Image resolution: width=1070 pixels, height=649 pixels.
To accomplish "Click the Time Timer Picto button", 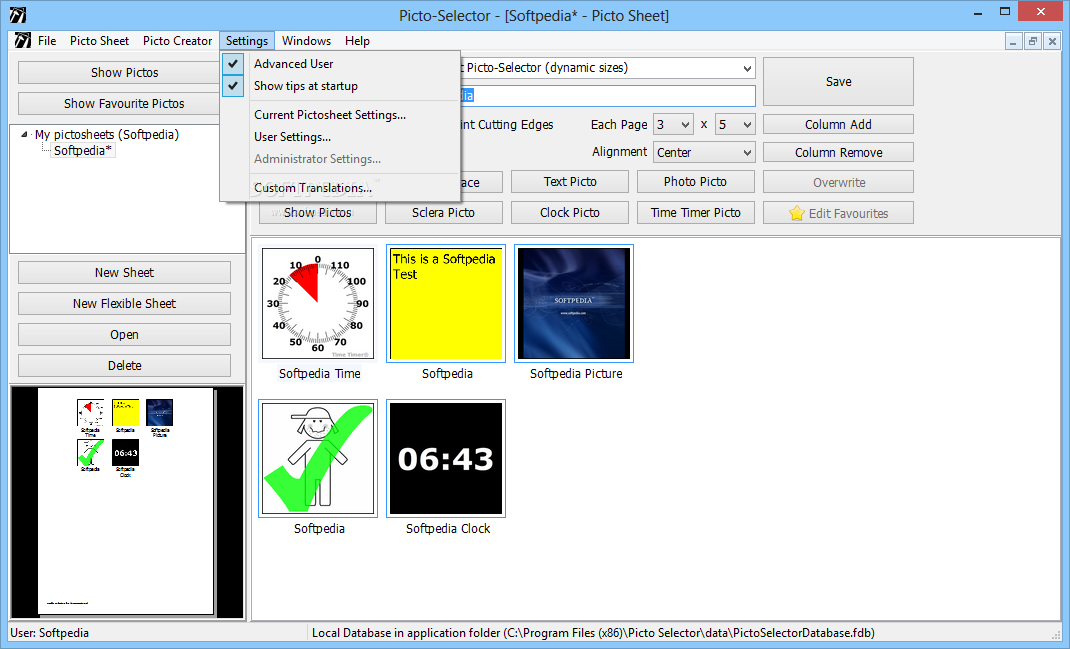I will 695,213.
